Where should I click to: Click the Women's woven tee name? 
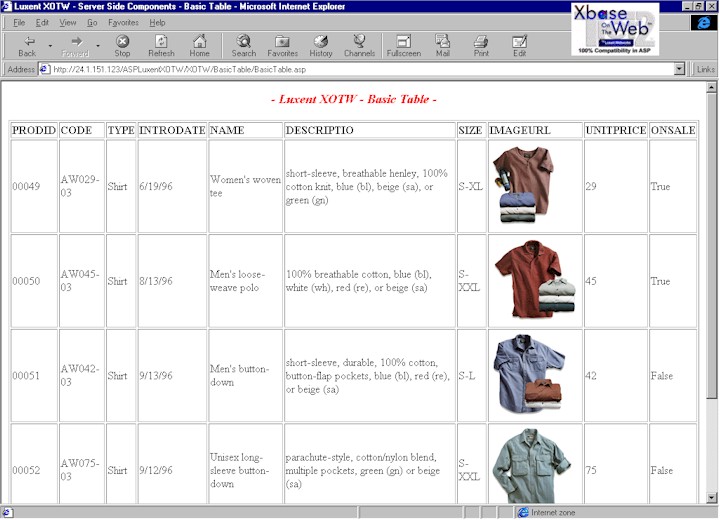(x=245, y=186)
